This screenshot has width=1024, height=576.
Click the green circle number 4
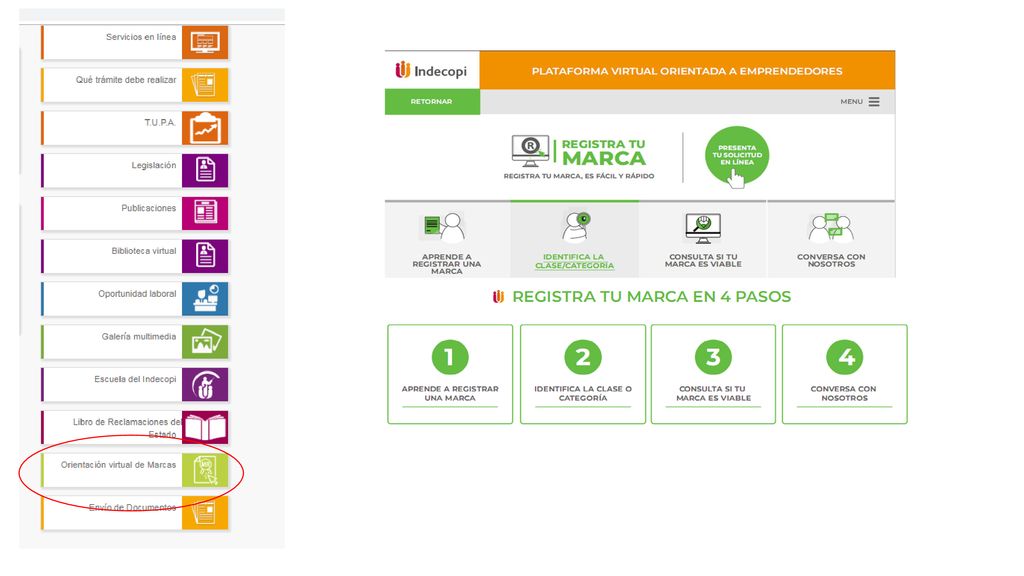coord(844,357)
